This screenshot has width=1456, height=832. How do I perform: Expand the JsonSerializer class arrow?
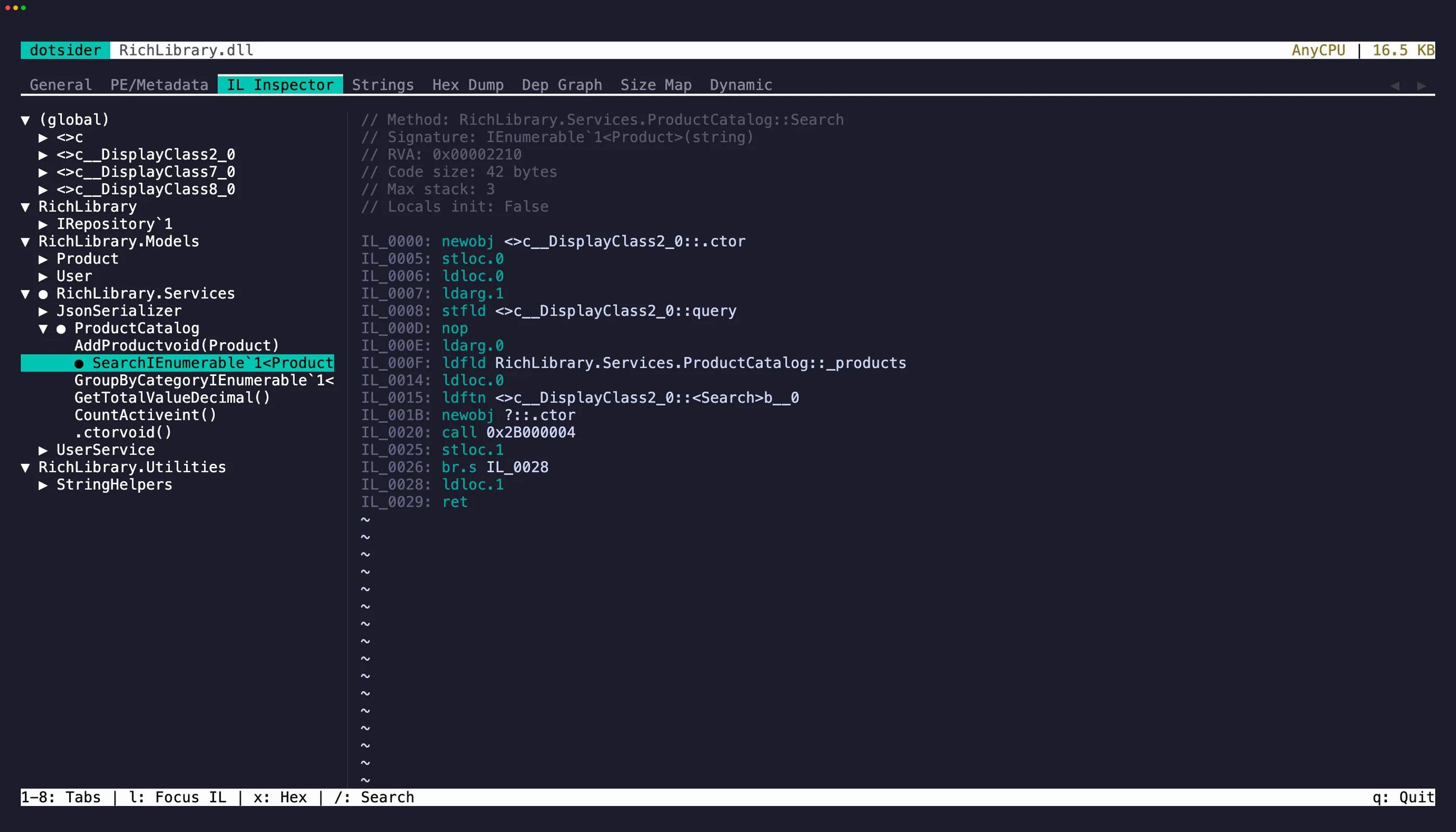tap(43, 311)
